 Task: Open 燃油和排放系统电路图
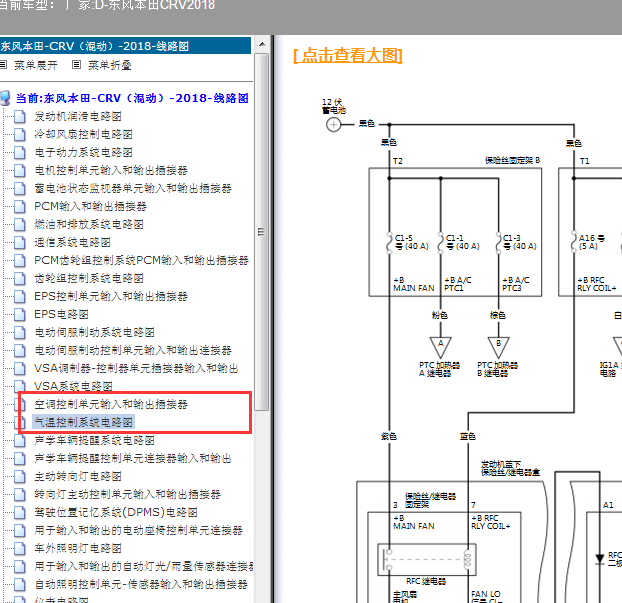pos(89,225)
